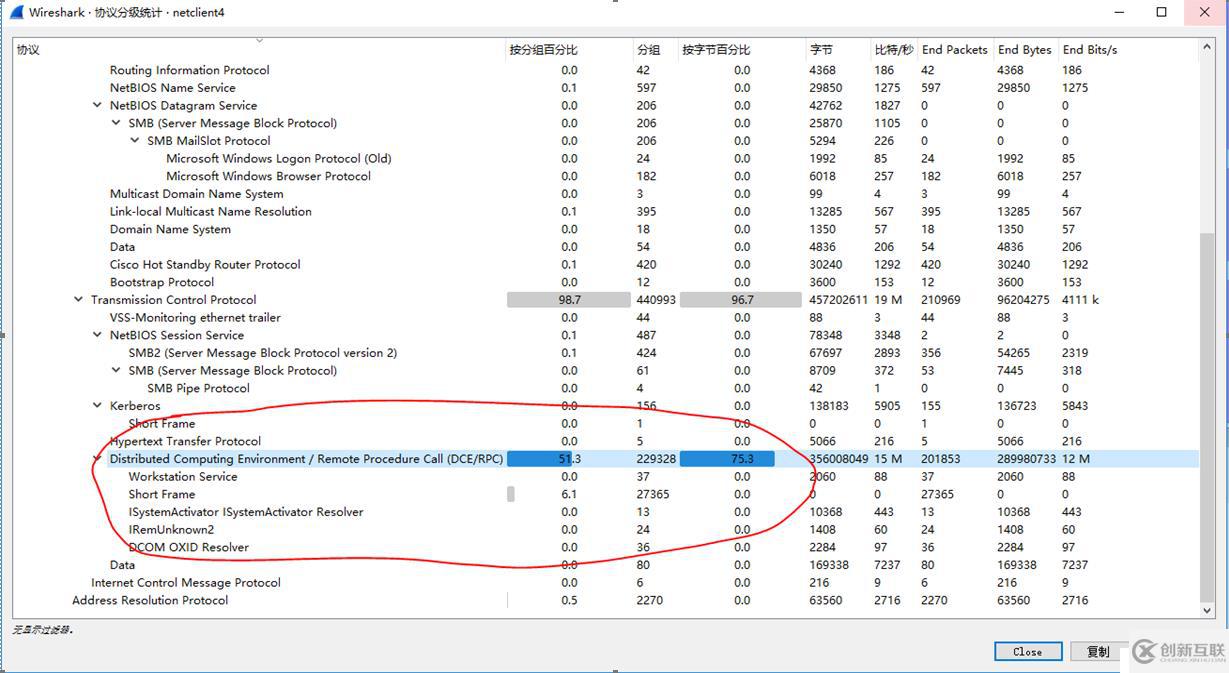This screenshot has width=1229, height=673.
Task: Click the scrollbar up arrow
Action: pyautogui.click(x=1207, y=49)
